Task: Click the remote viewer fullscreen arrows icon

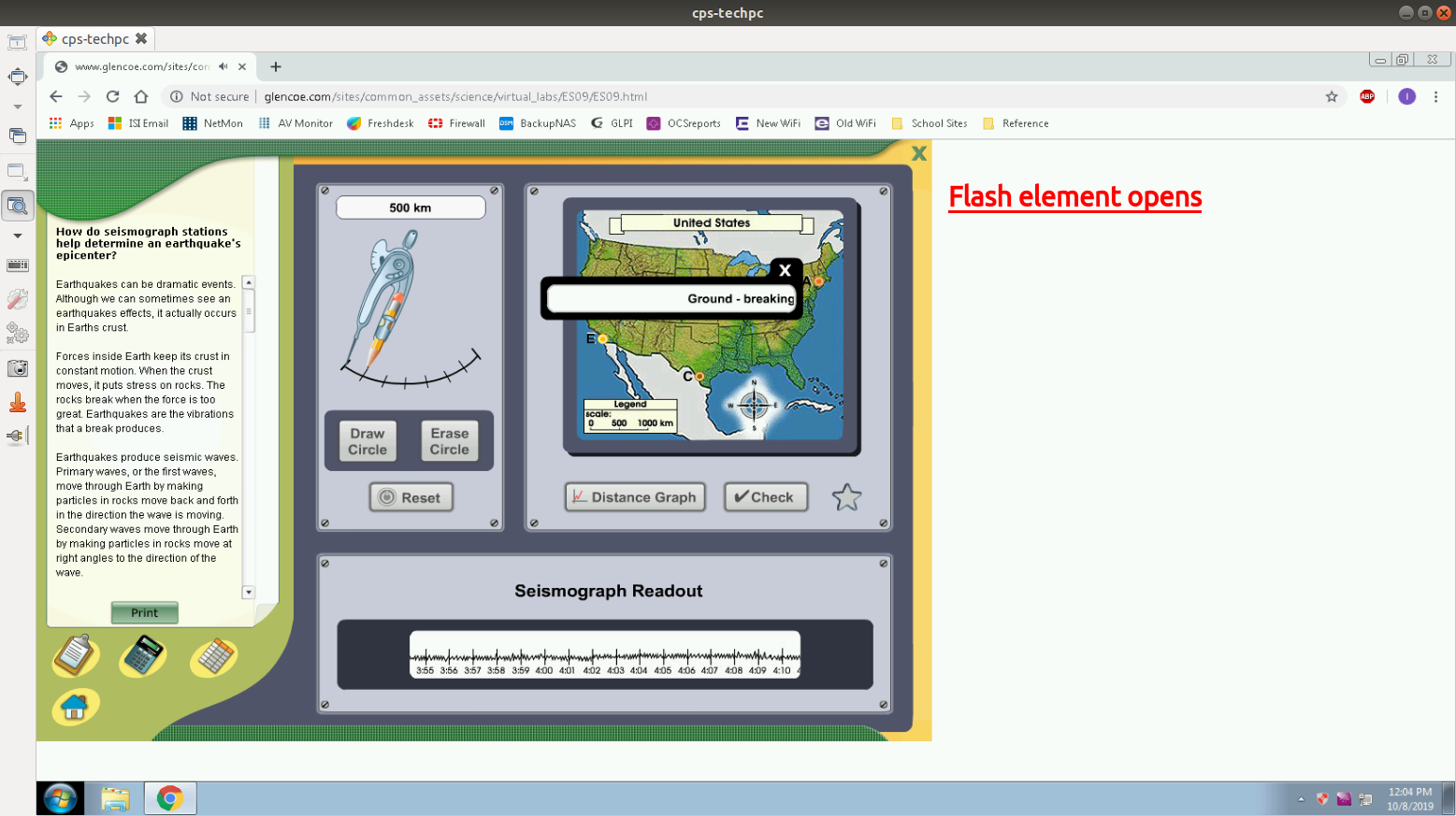Action: [18, 76]
